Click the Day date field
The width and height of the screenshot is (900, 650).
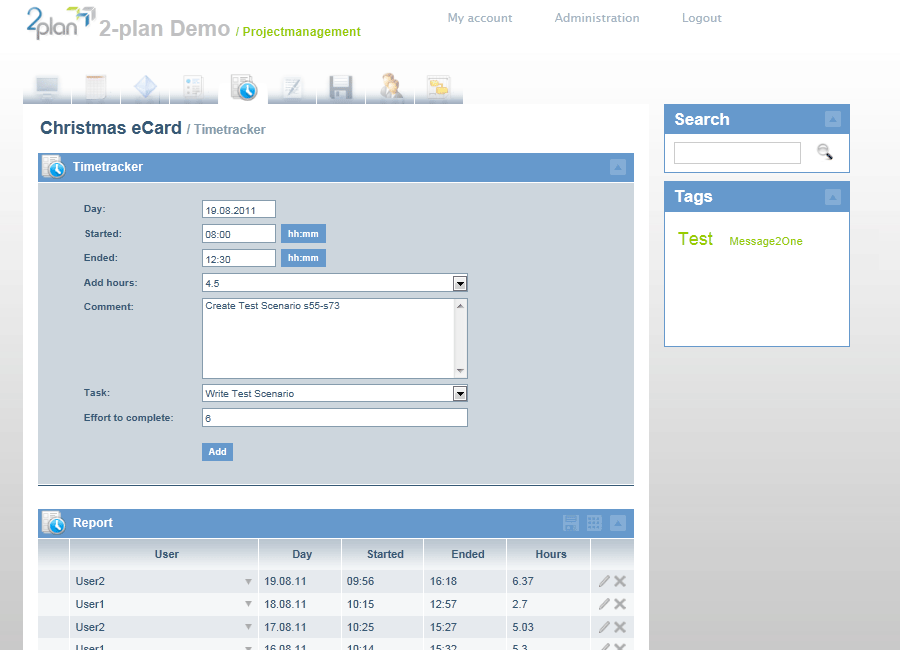[x=239, y=210]
